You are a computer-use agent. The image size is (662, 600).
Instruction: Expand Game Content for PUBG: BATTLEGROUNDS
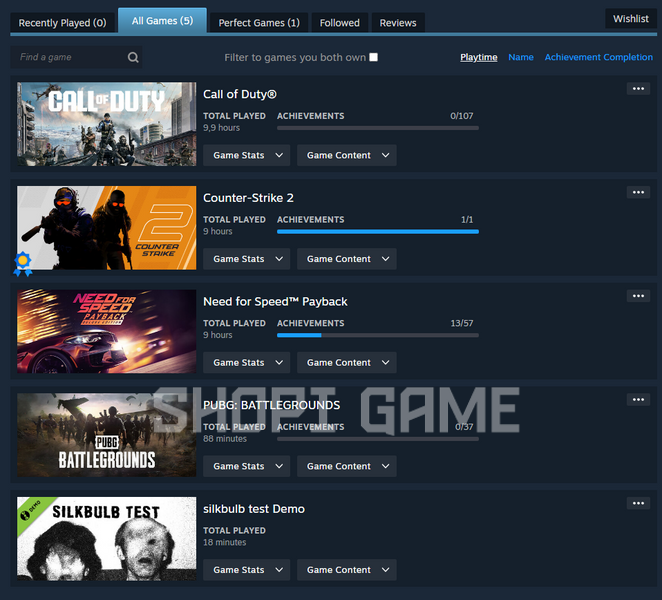coord(347,466)
